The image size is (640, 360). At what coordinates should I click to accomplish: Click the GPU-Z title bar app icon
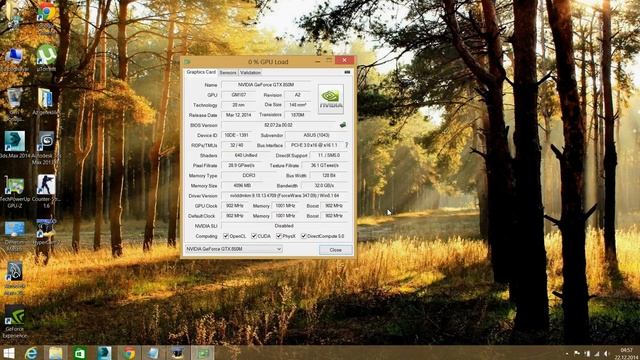click(187, 62)
